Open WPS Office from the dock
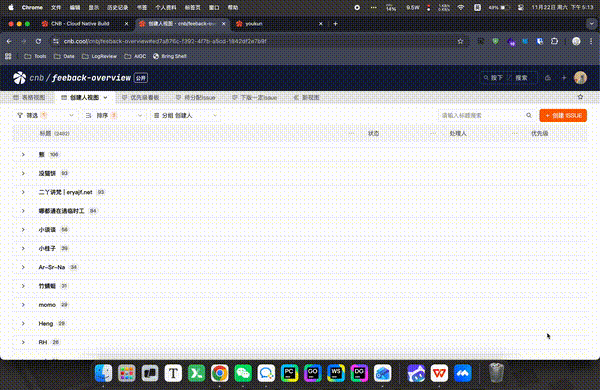This screenshot has height=390, width=600. point(439,373)
